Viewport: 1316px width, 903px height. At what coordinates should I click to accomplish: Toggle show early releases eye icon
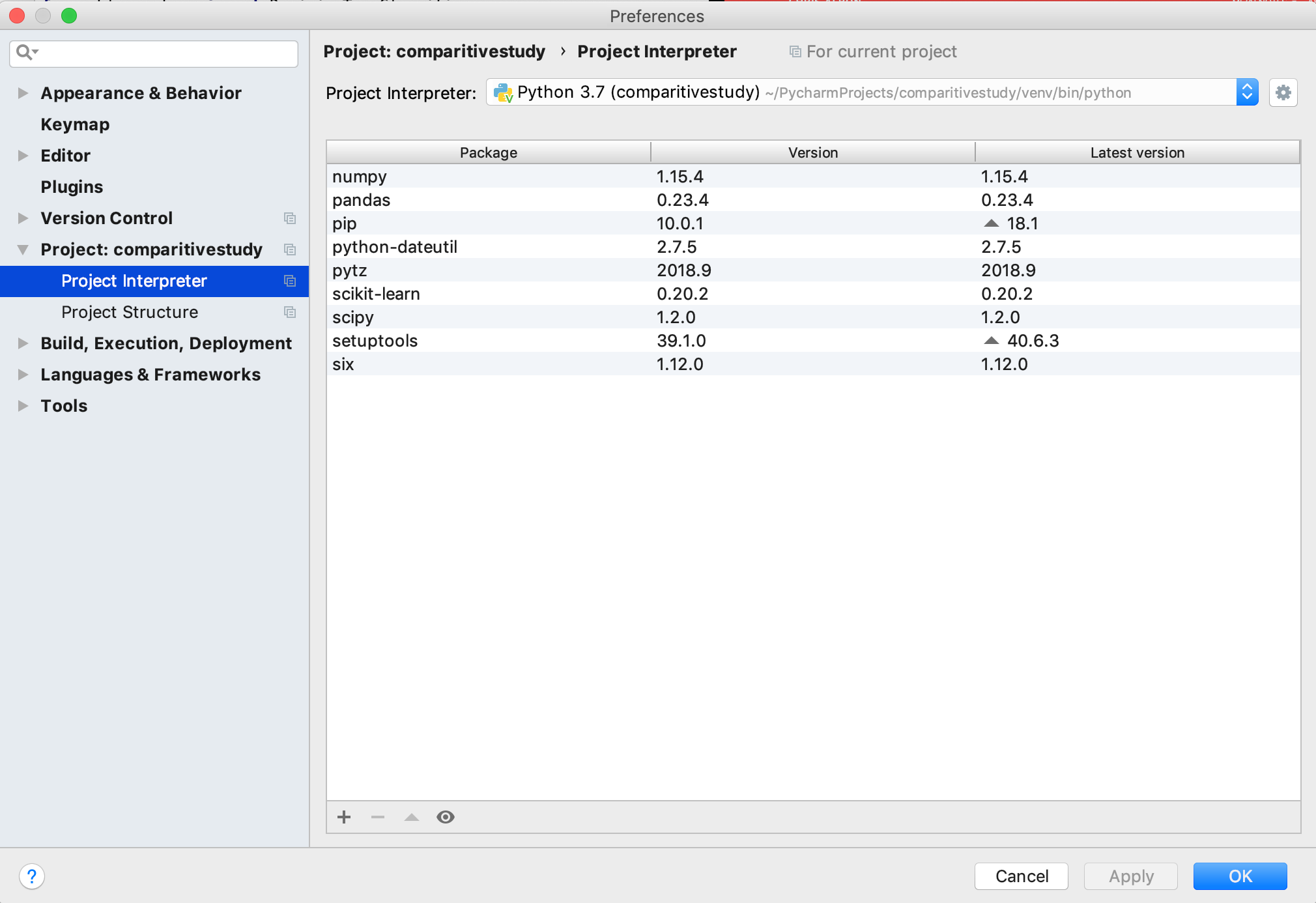coord(446,817)
